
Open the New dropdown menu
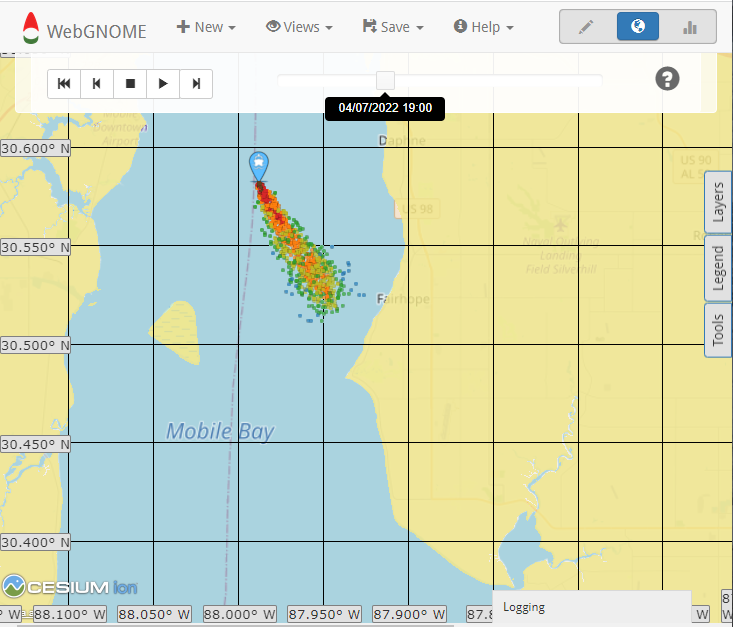coord(206,27)
